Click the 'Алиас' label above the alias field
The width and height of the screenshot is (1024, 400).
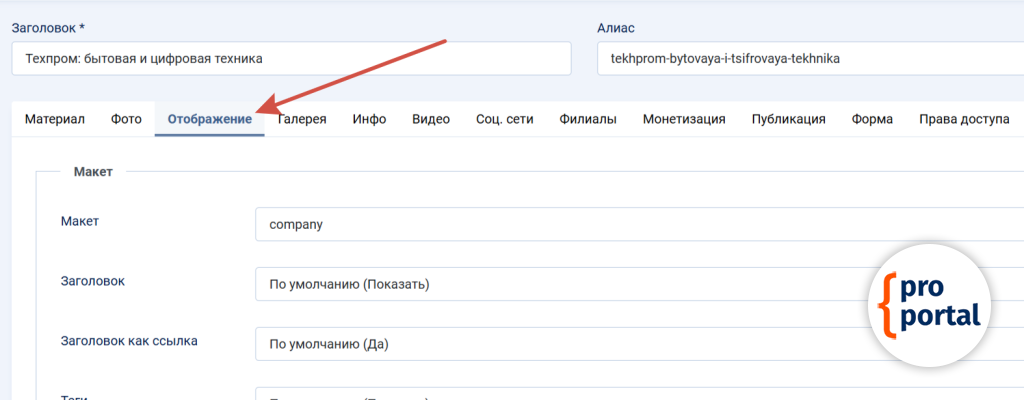(616, 28)
